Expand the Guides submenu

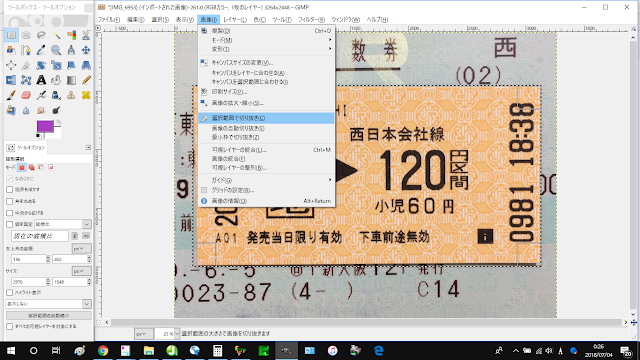[266, 180]
